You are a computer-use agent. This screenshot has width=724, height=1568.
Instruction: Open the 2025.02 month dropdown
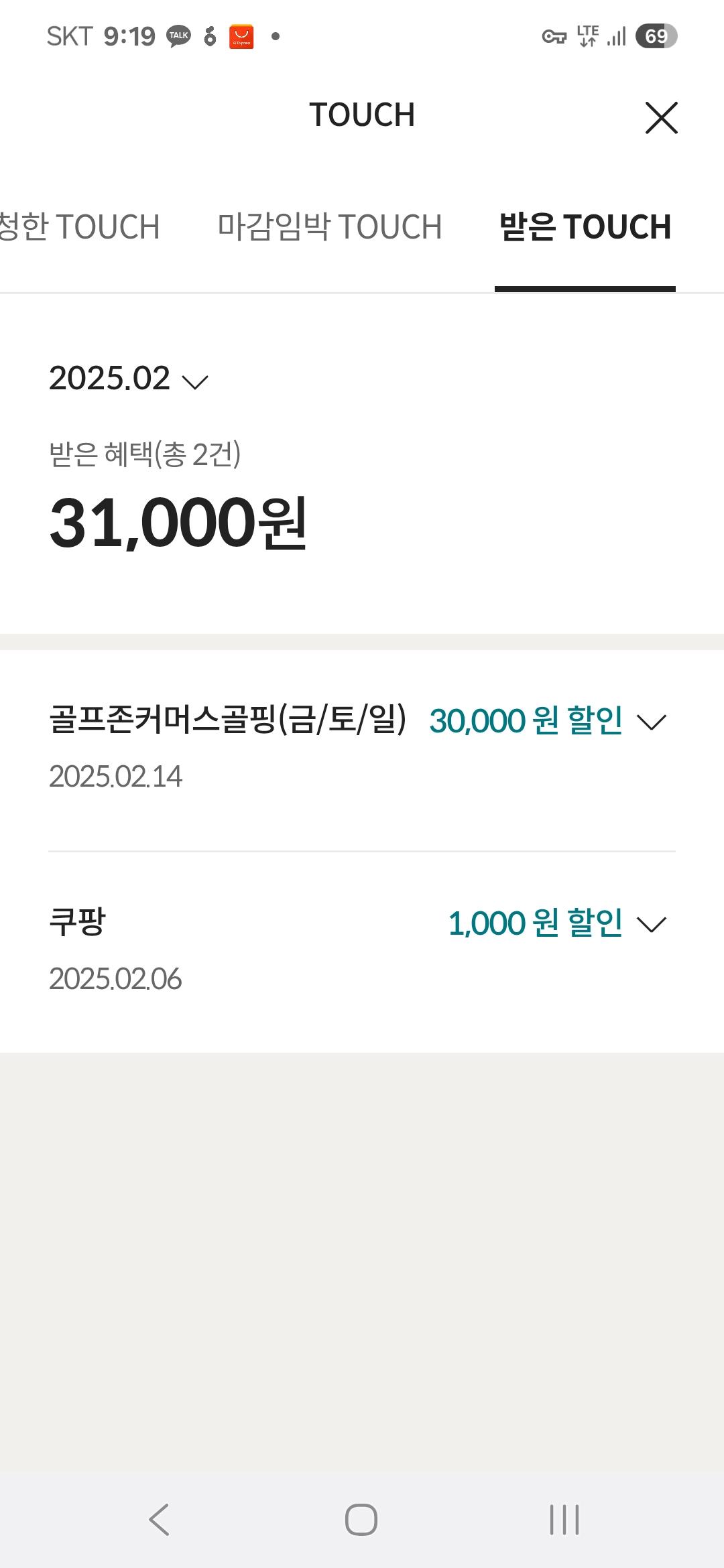click(129, 379)
